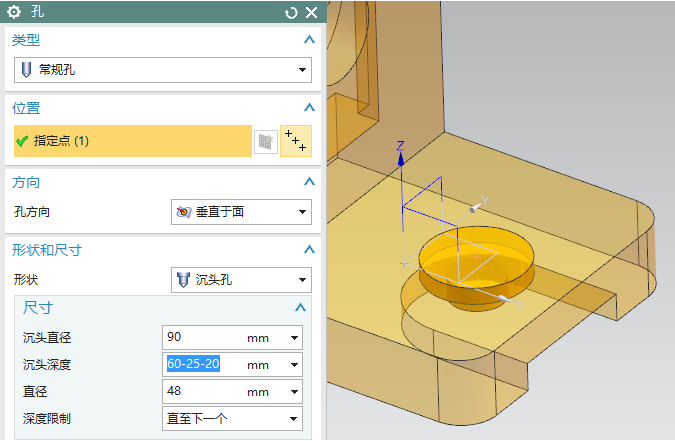Collapse the 尺寸 subsection
675x441 pixels.
[x=299, y=309]
